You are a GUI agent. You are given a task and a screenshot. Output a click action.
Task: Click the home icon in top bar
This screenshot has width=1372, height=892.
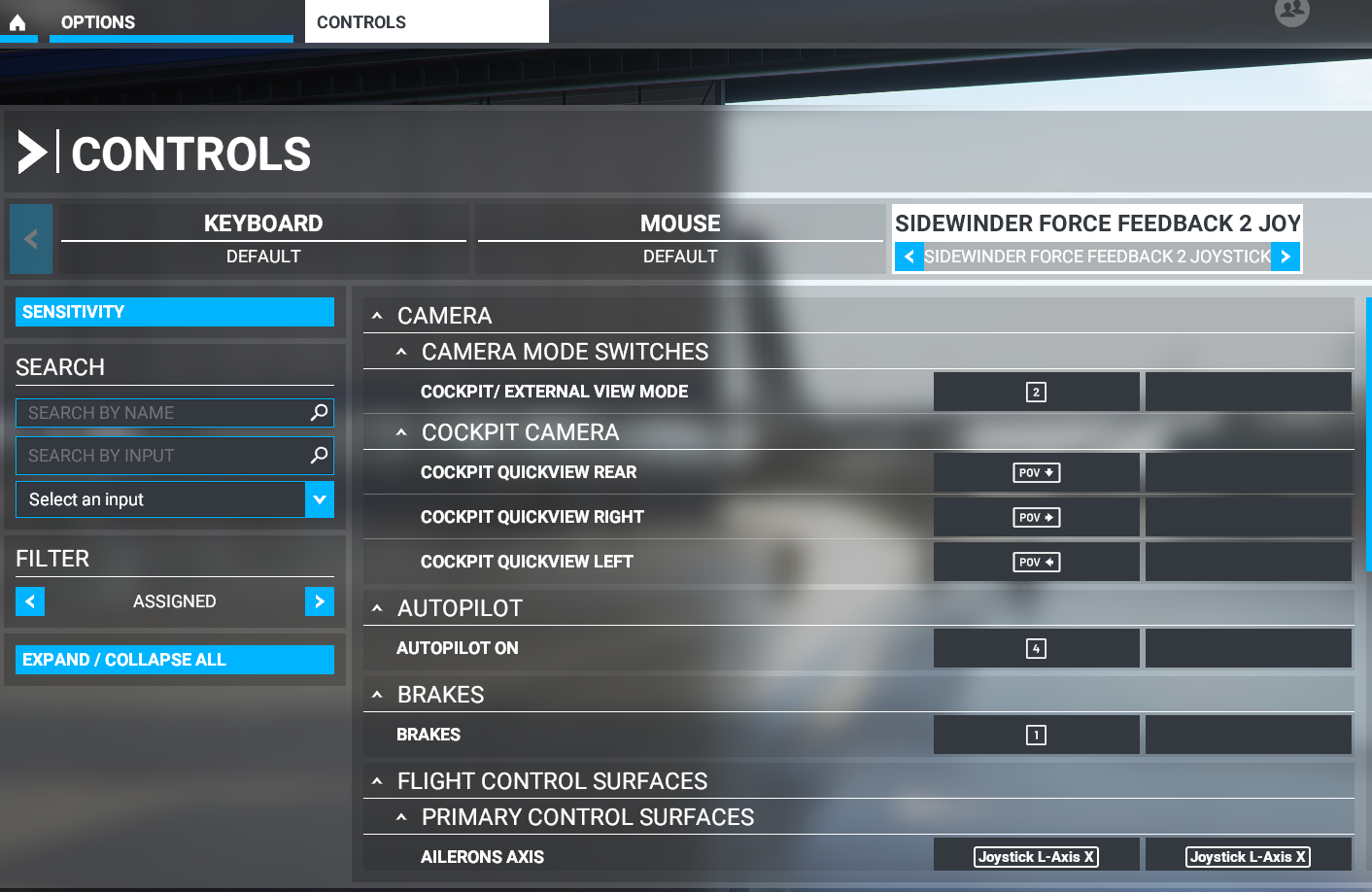tap(17, 21)
